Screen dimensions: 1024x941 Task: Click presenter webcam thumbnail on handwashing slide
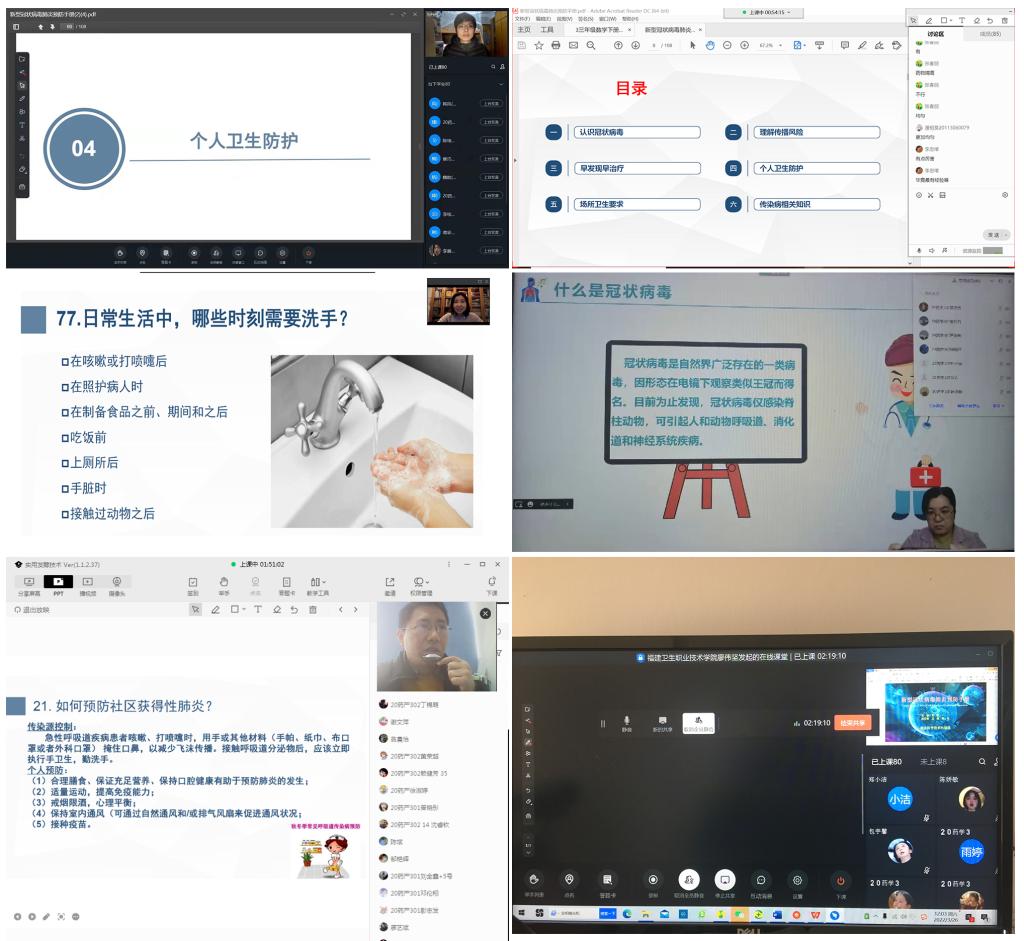click(458, 301)
